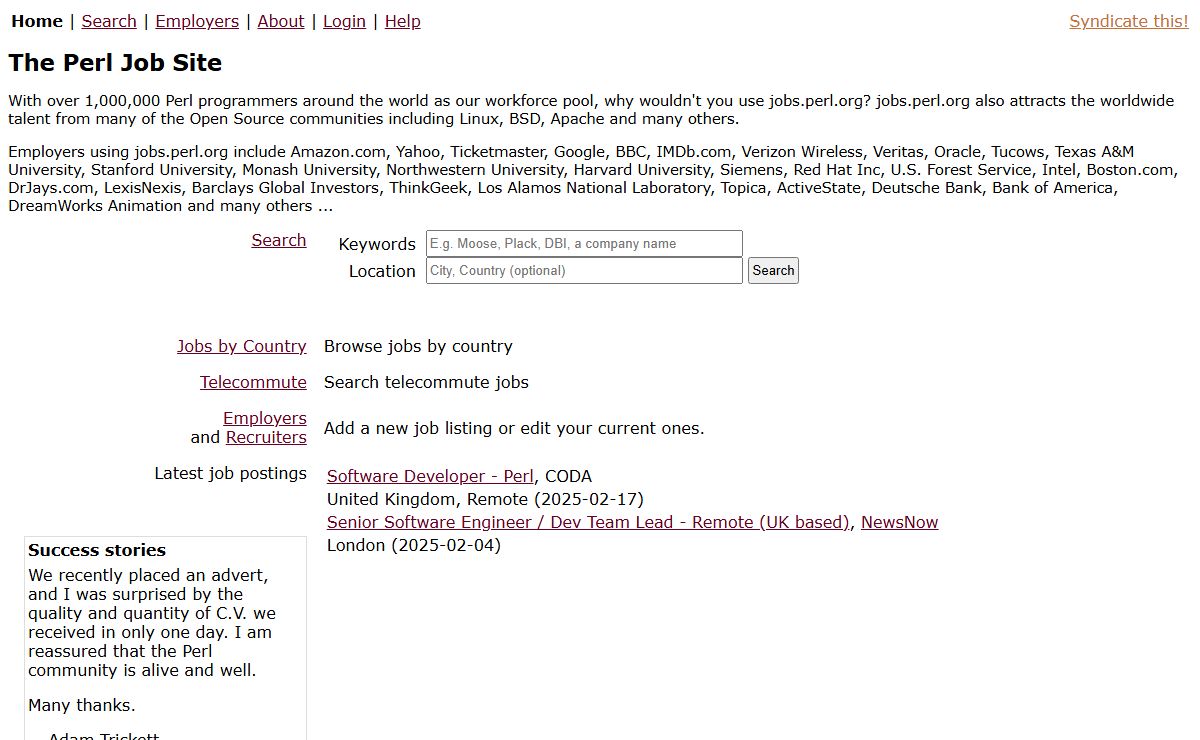
Task: Click 'Add a new job listing' description
Action: coord(514,428)
